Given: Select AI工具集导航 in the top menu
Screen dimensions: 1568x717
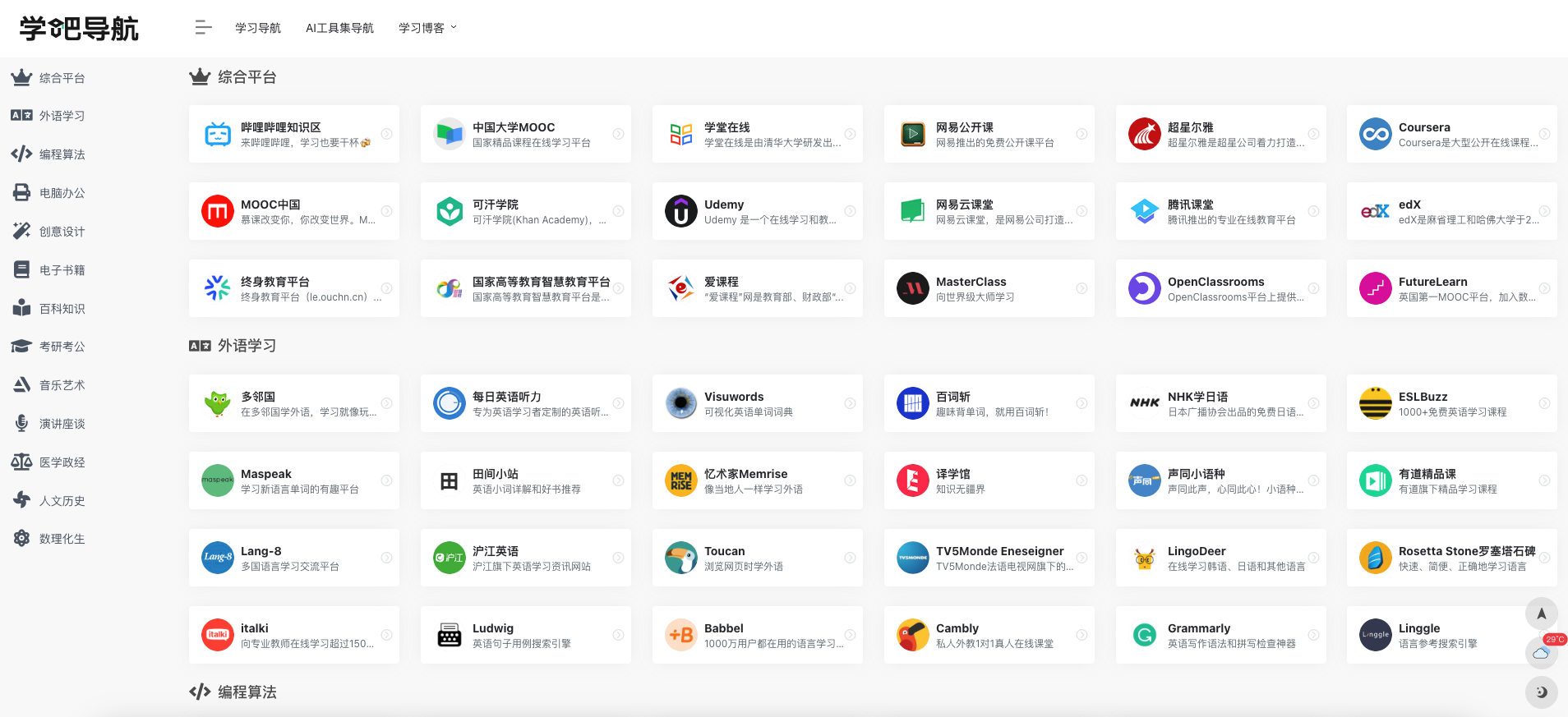Looking at the screenshot, I should click(x=339, y=28).
